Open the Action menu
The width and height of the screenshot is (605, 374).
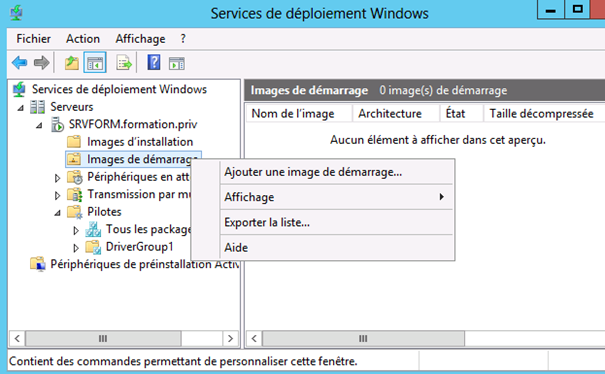(83, 39)
